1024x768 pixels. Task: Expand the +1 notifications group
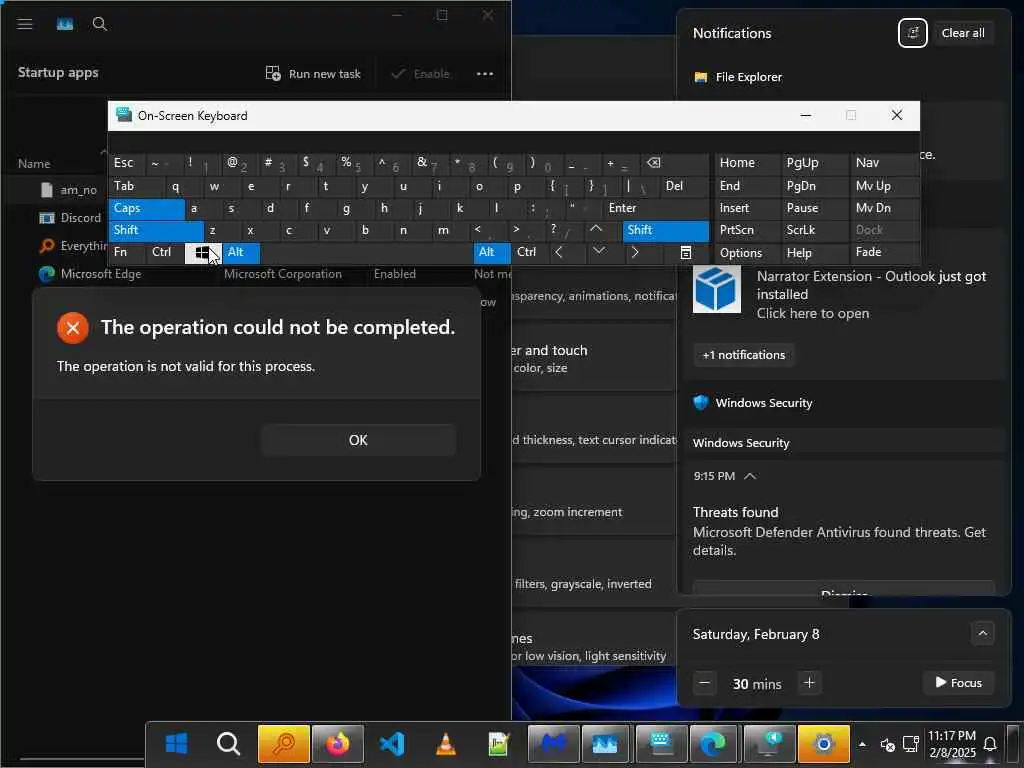(743, 355)
